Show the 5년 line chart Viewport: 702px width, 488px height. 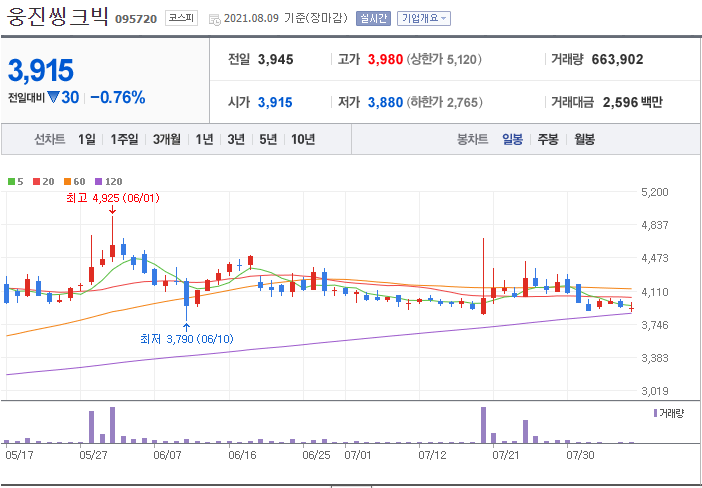[x=268, y=139]
